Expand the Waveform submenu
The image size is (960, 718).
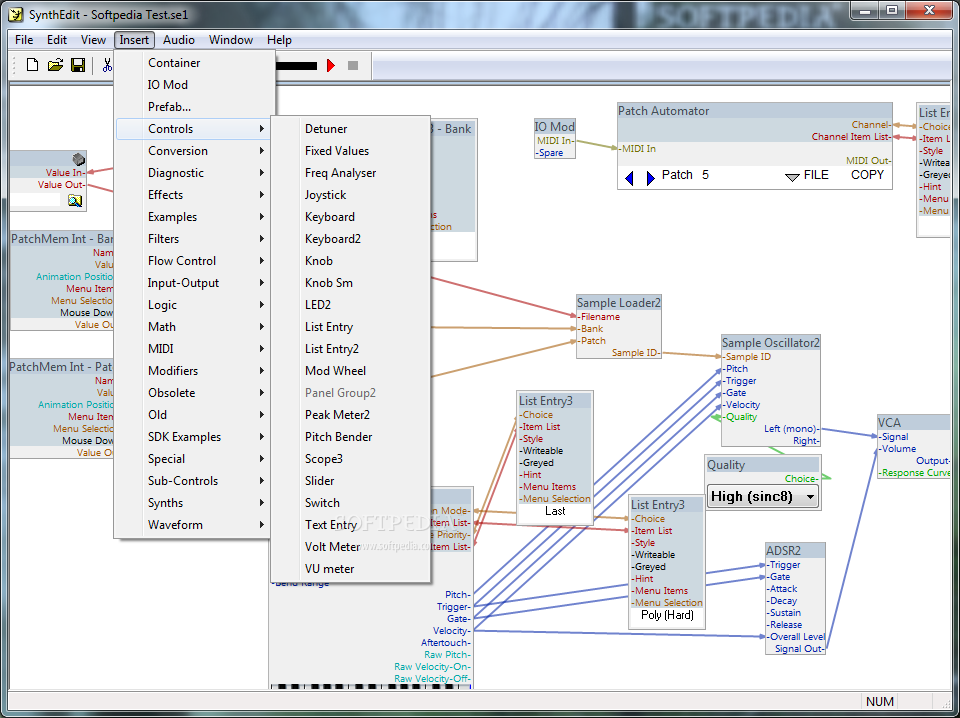pos(193,525)
